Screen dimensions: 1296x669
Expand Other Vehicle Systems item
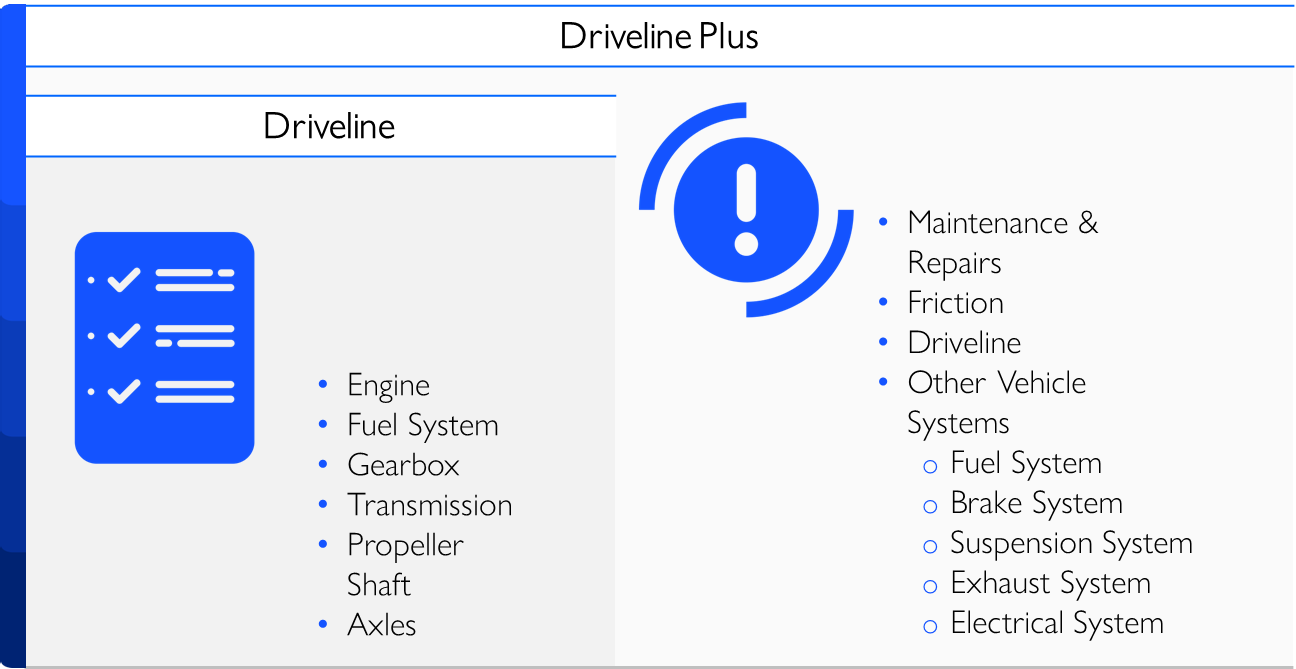pos(996,403)
